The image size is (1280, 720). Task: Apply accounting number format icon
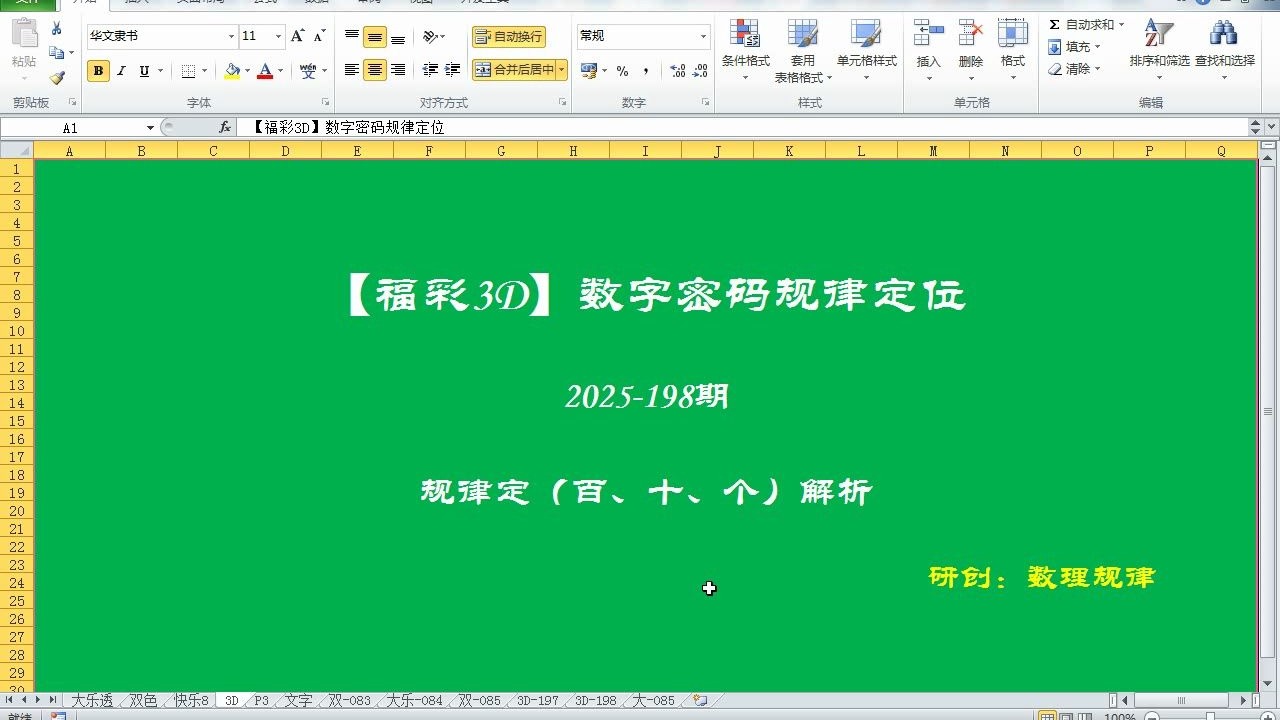[588, 71]
